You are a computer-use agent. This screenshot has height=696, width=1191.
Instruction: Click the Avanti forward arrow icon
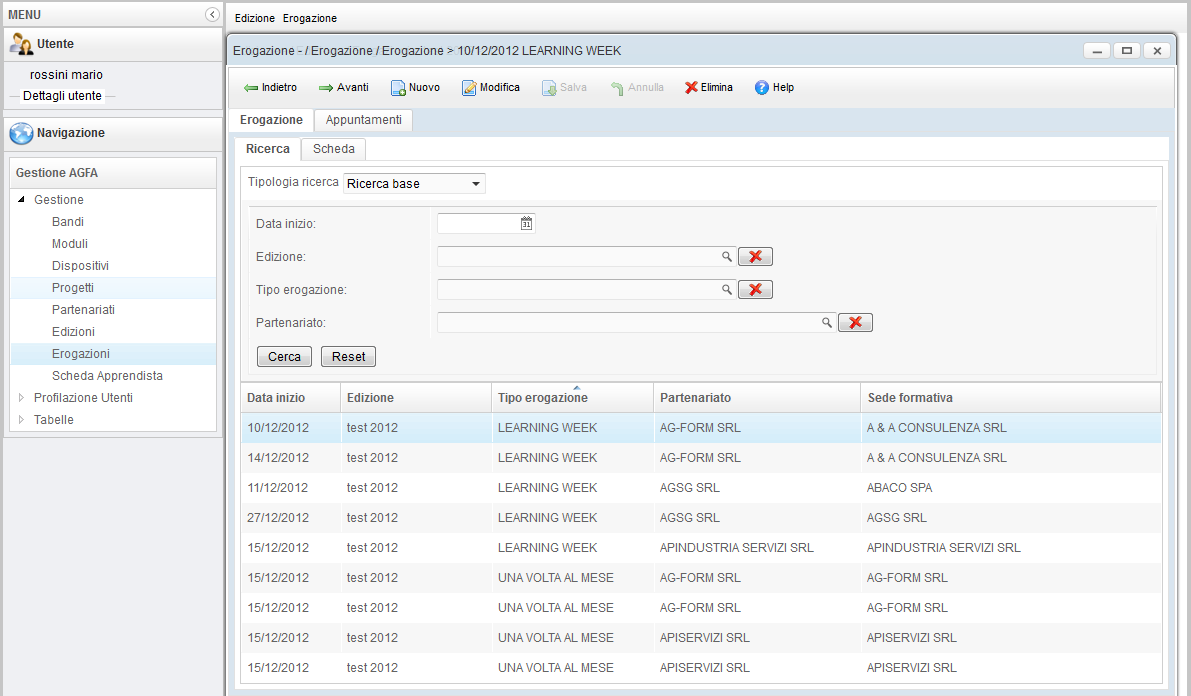pos(326,88)
